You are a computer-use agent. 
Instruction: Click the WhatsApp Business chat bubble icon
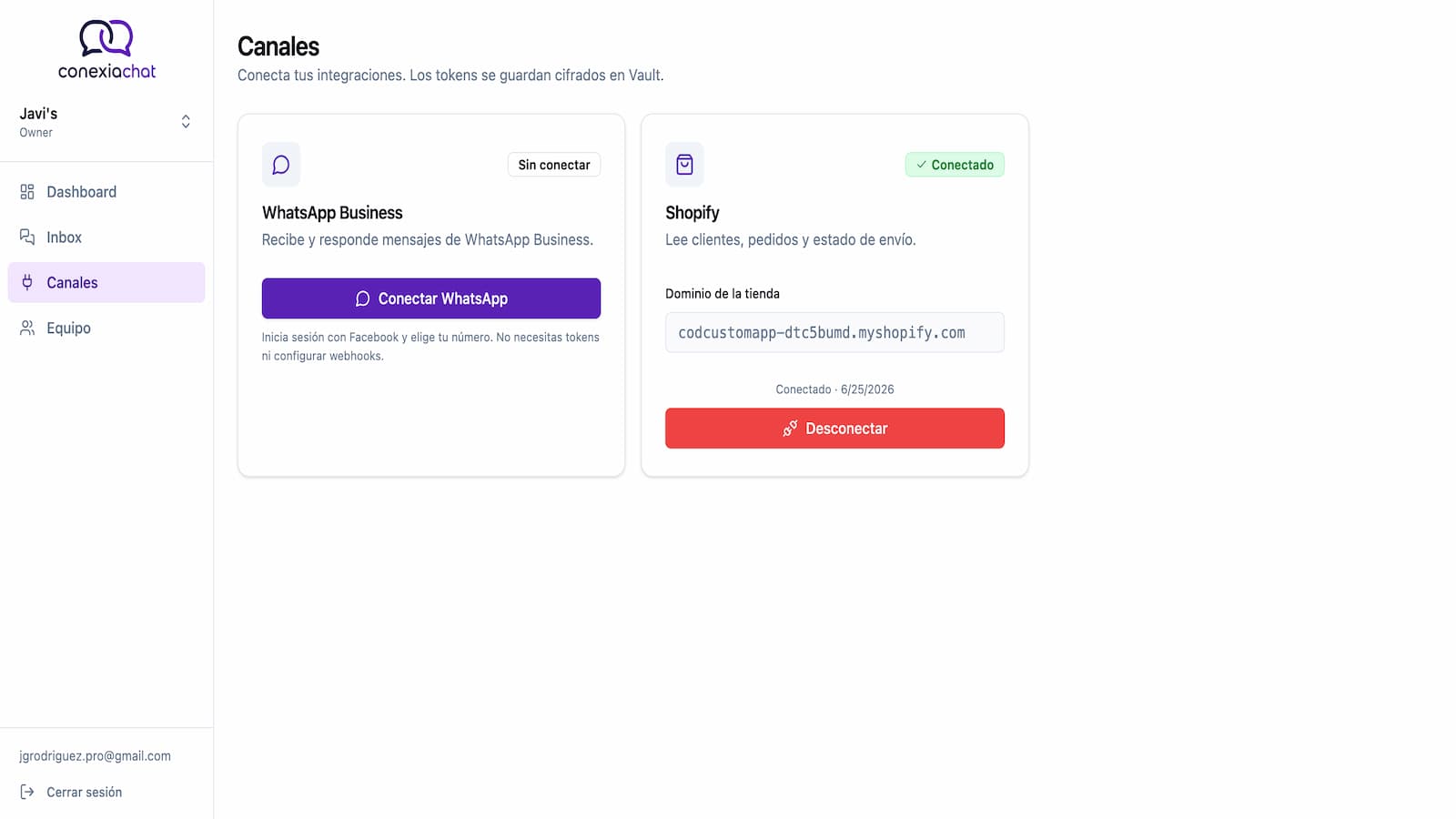coord(281,165)
